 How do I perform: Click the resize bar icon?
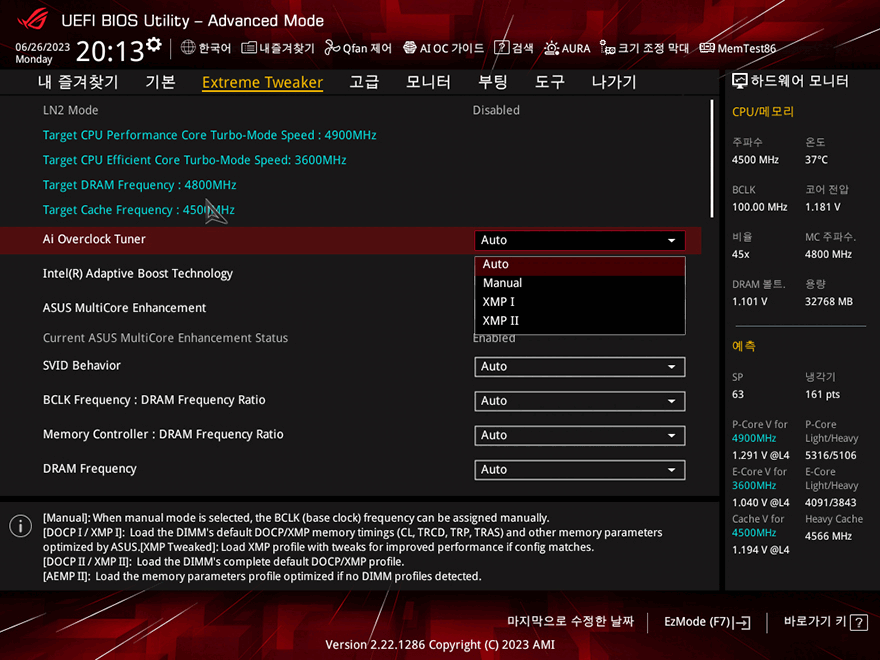(x=607, y=48)
